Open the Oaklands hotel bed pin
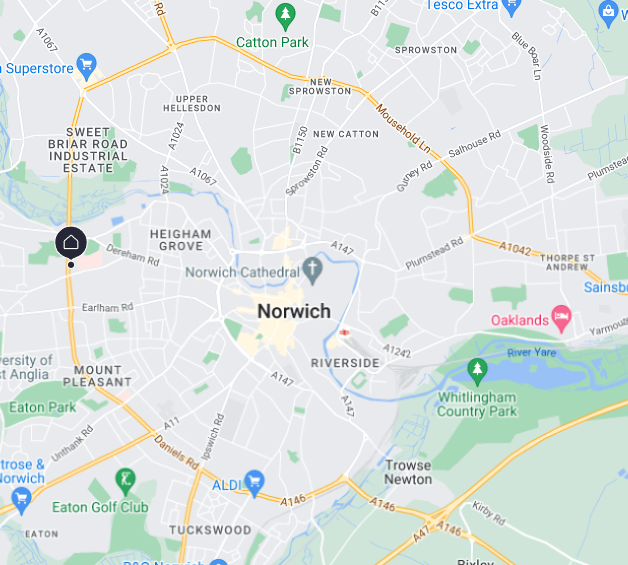The image size is (628, 565). pyautogui.click(x=561, y=319)
